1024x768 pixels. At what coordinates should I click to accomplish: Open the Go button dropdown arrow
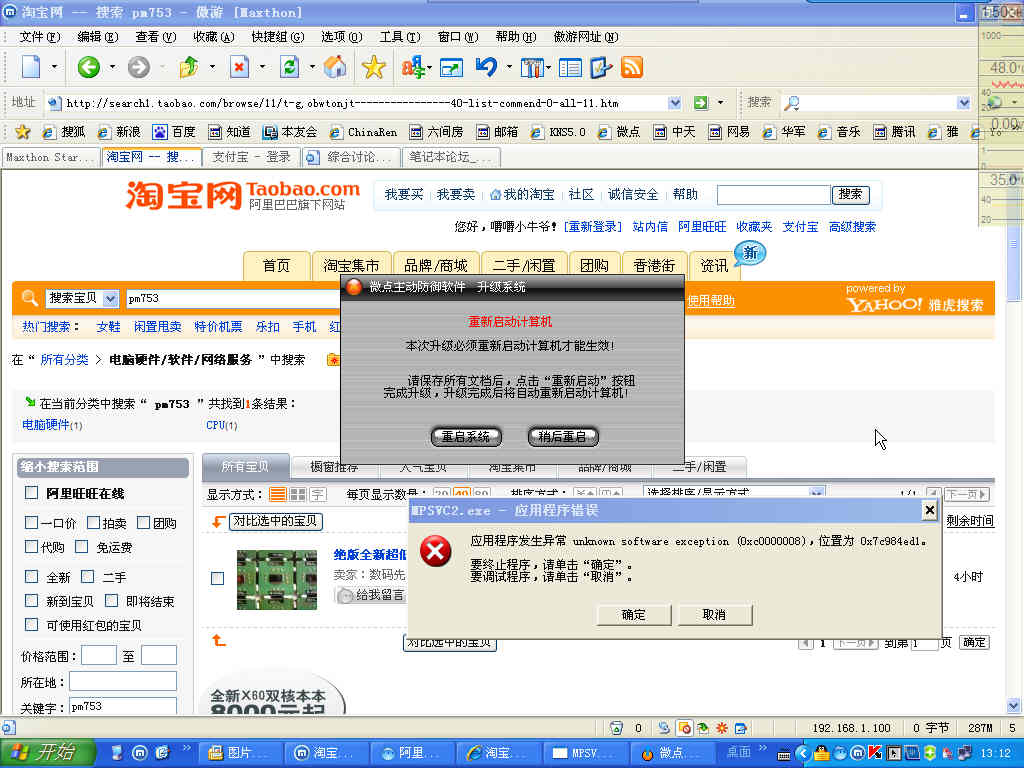click(720, 103)
